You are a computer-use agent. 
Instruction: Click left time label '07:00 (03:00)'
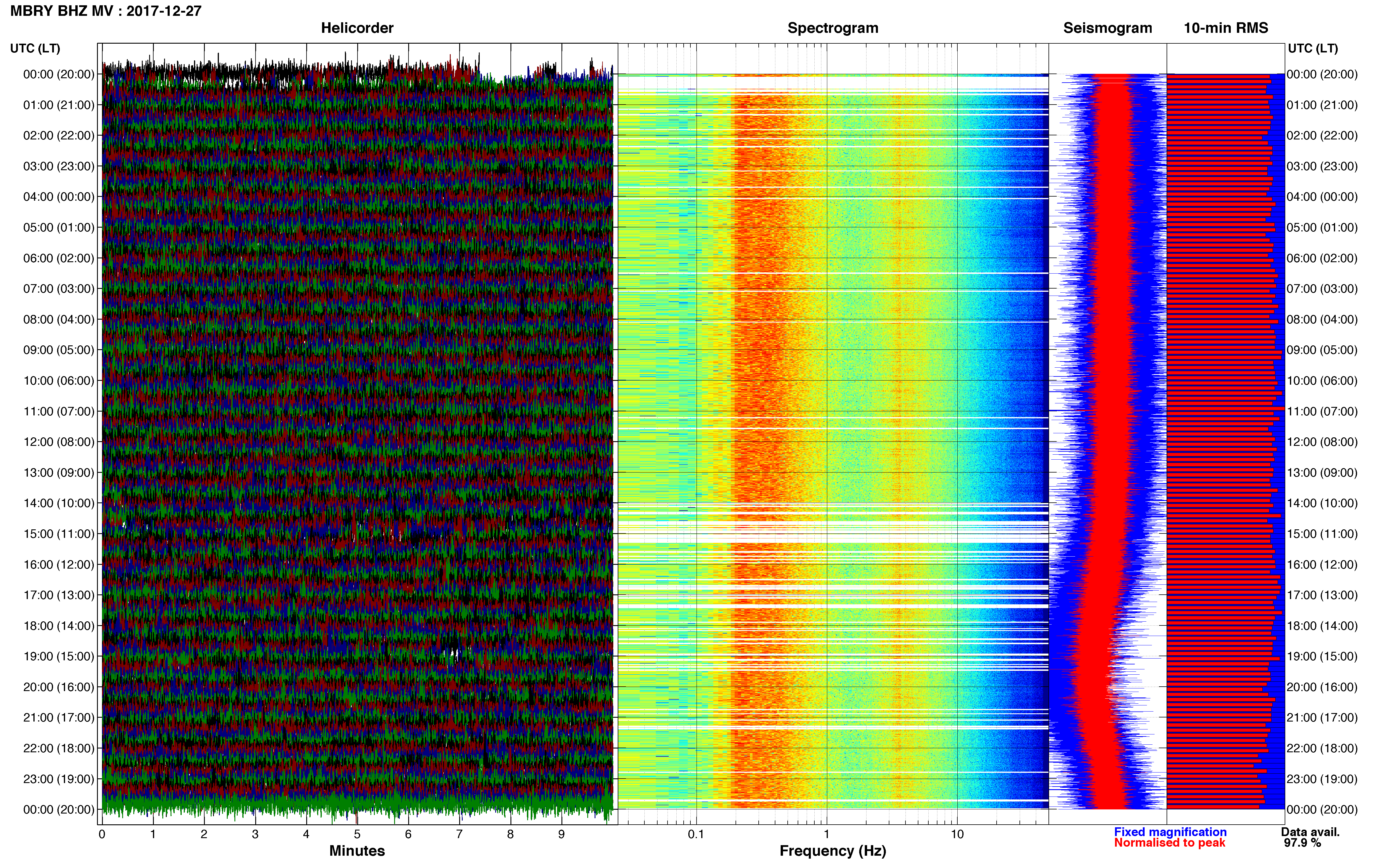pos(59,289)
